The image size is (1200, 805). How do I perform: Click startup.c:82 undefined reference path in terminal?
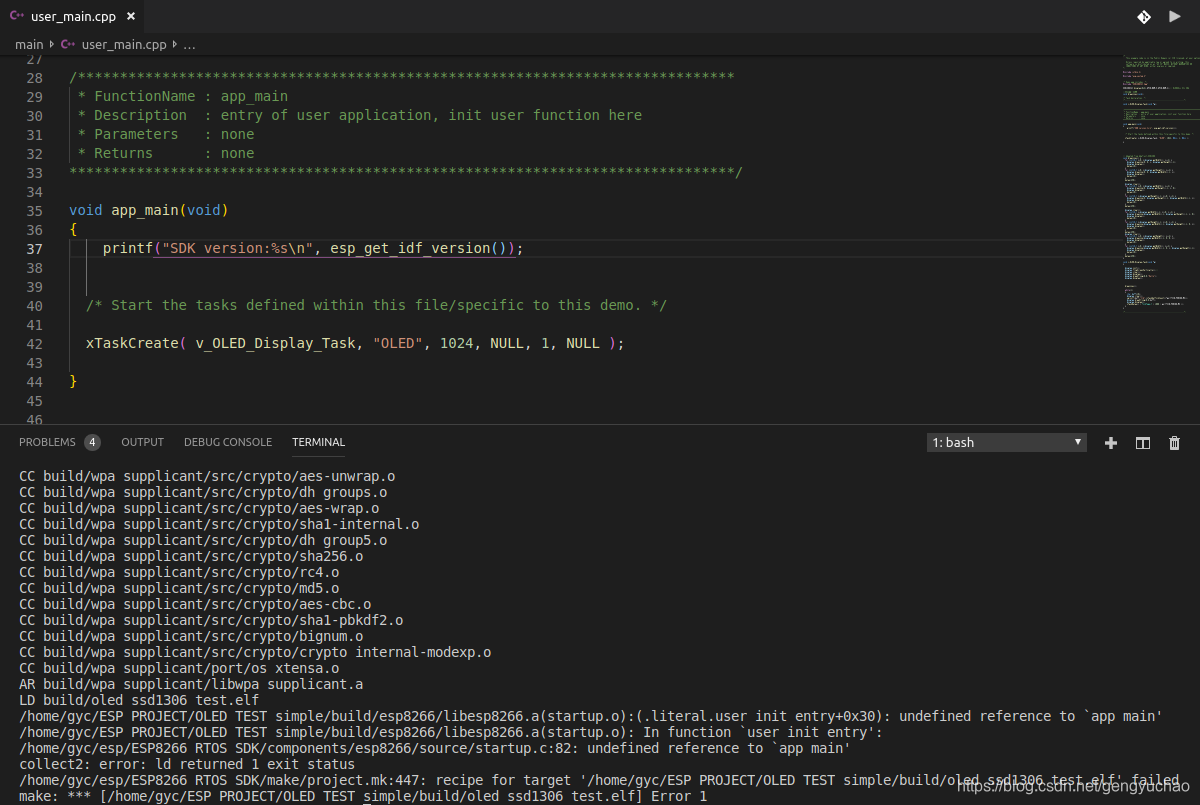click(x=435, y=748)
